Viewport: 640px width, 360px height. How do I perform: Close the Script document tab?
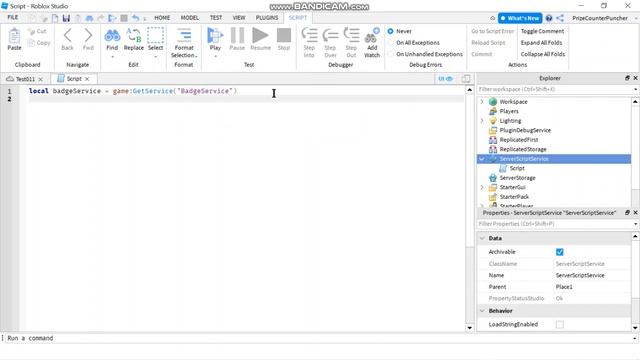pos(87,79)
